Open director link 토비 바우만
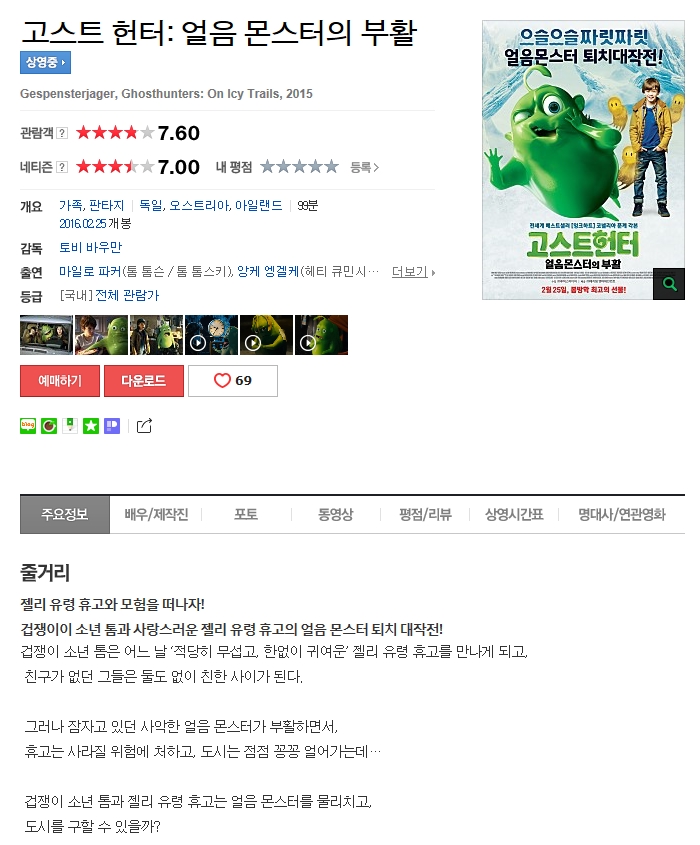Screen dimensions: 700x845 click(x=91, y=247)
